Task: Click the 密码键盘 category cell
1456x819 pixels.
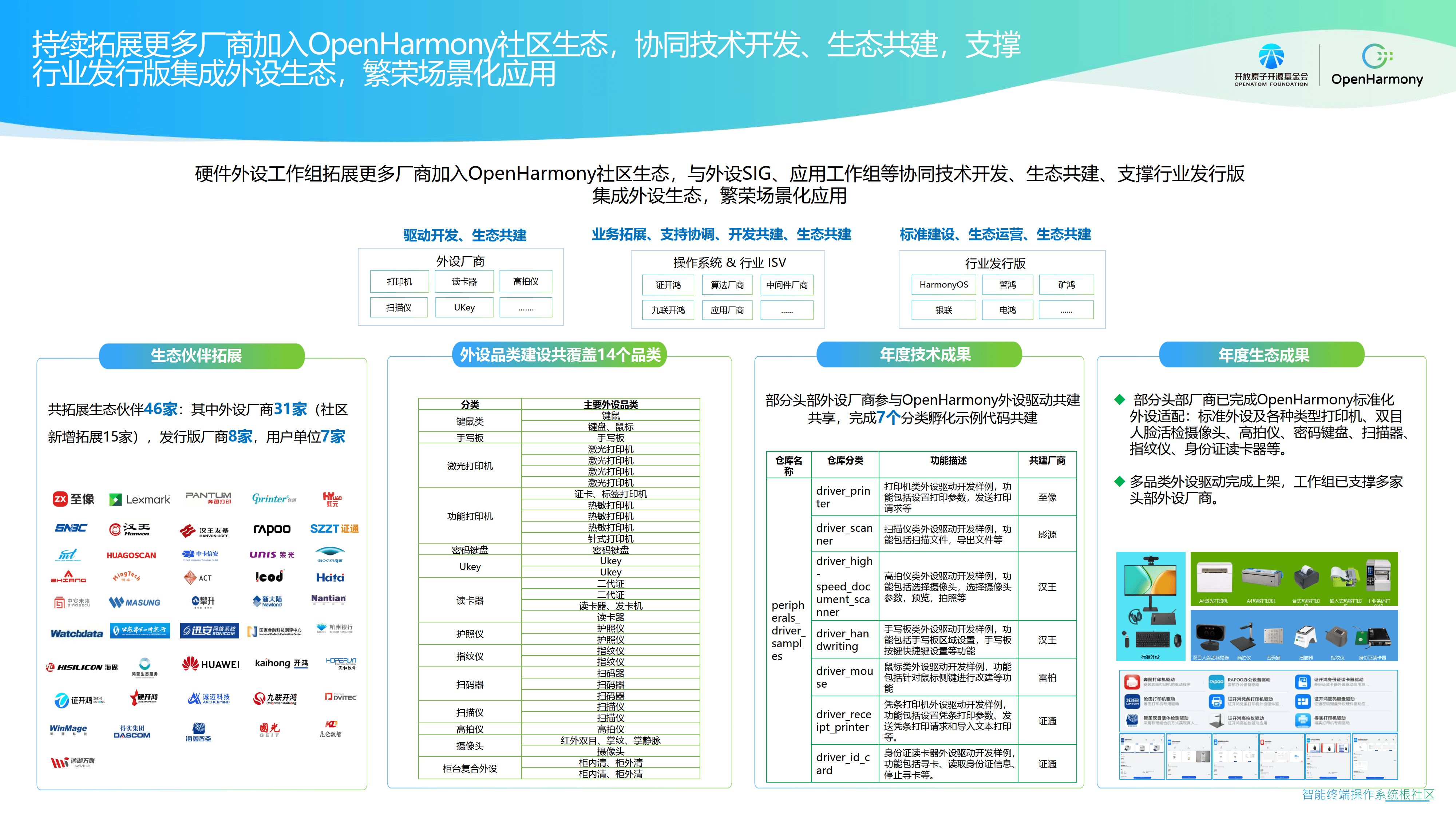Action: (470, 550)
